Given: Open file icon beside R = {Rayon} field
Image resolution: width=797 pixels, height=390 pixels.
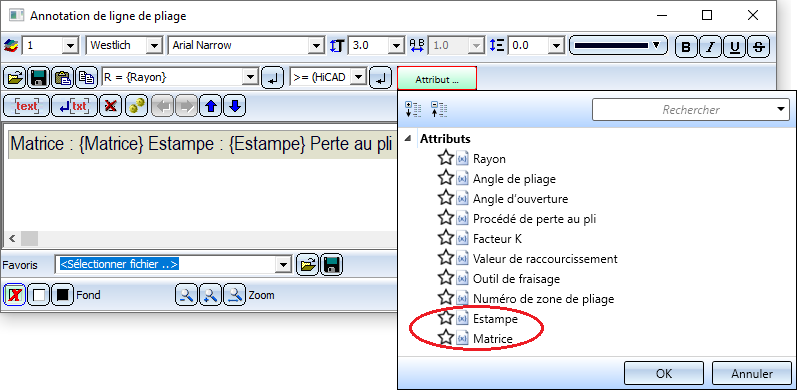Looking at the screenshot, I should point(15,78).
